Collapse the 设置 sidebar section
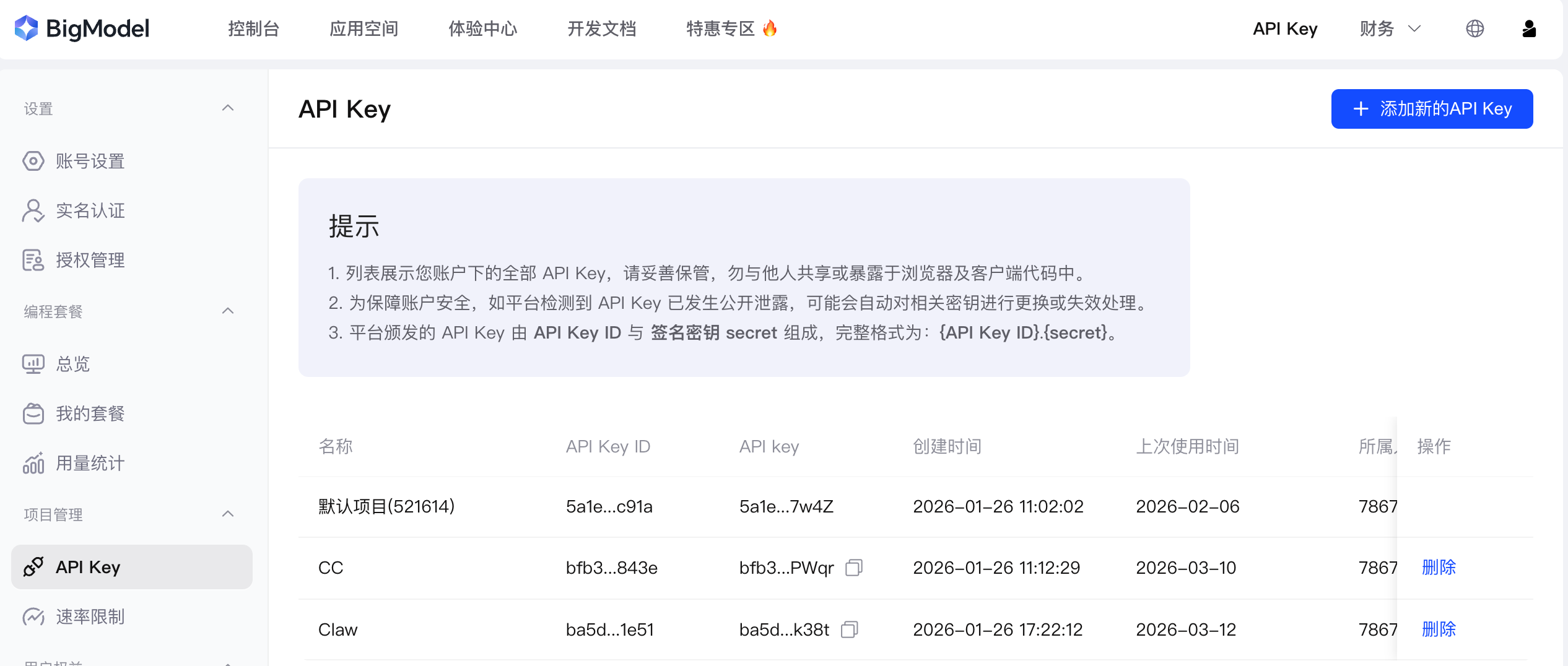Image resolution: width=1568 pixels, height=666 pixels. (228, 108)
